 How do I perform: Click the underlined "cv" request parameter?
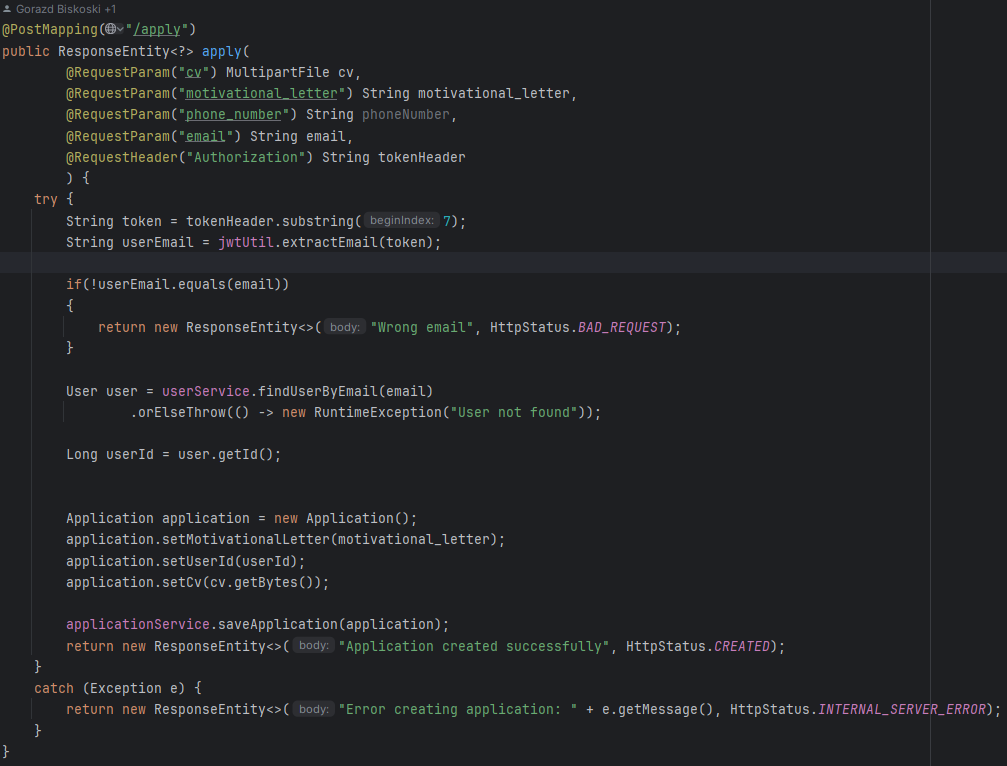pyautogui.click(x=194, y=72)
